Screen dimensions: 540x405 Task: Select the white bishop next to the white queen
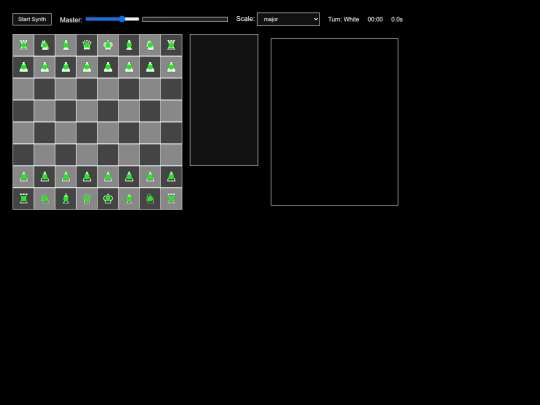66,199
